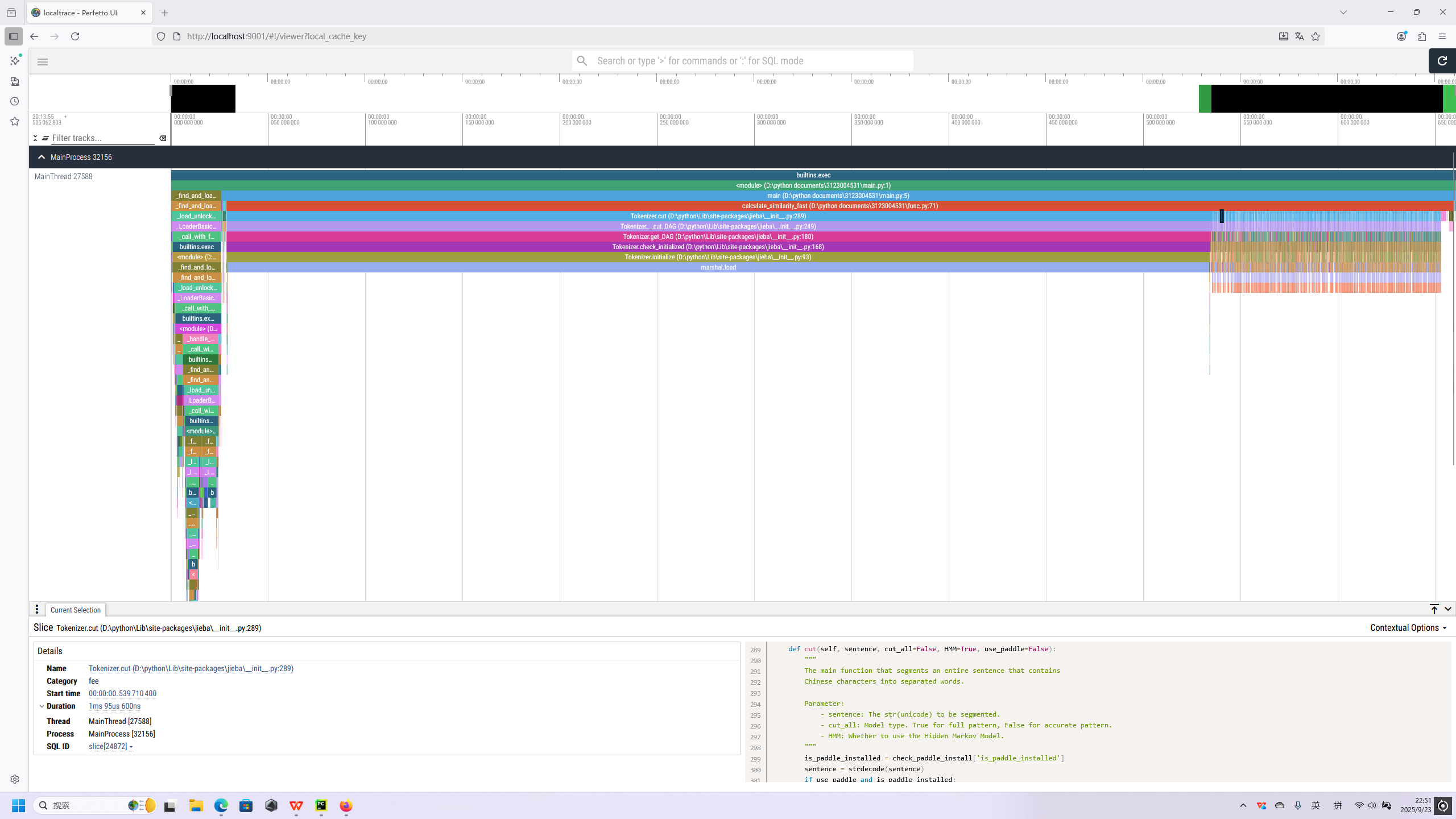The width and height of the screenshot is (1456, 819).
Task: Click the Tokenizer.cut name link in Details
Action: click(x=191, y=668)
